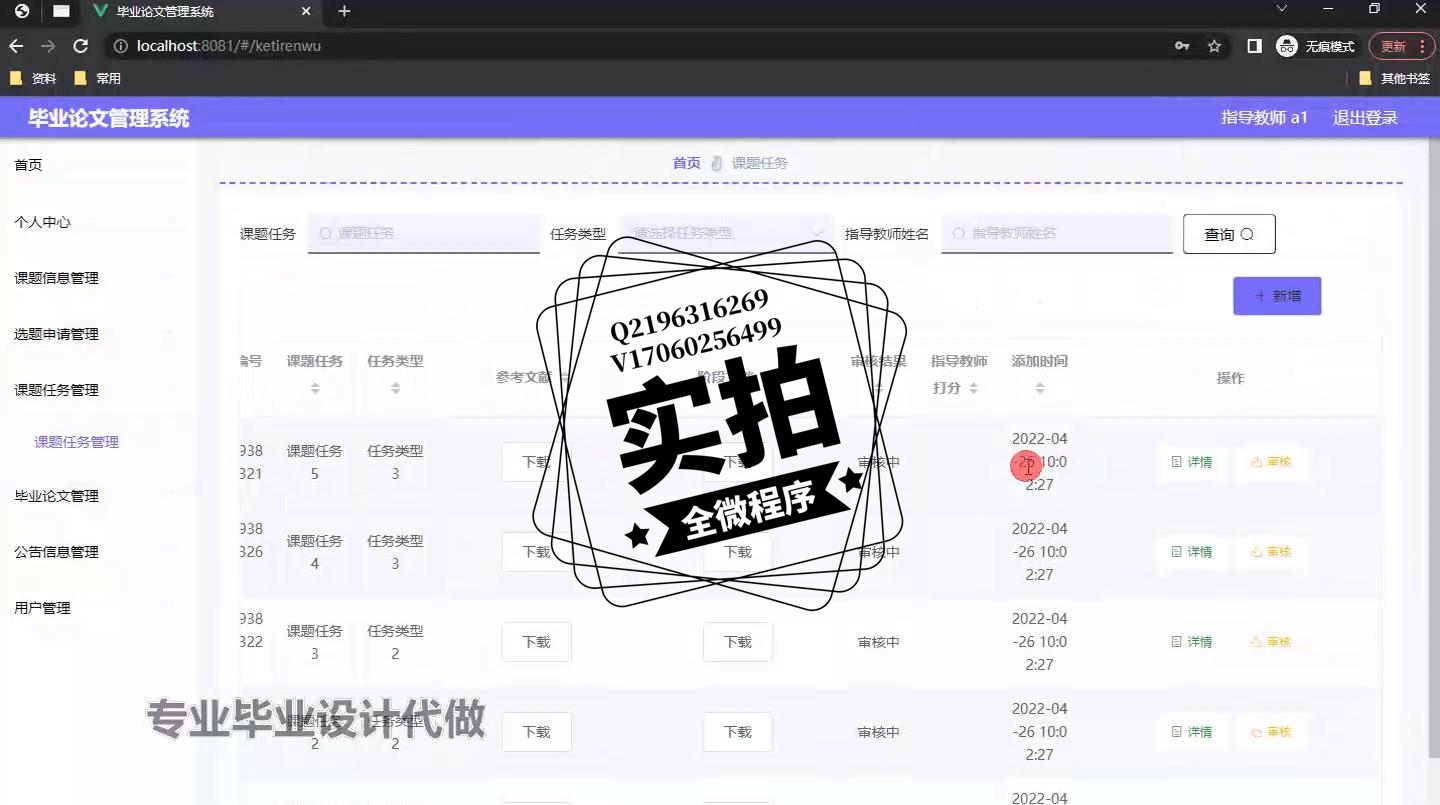The image size is (1440, 805).
Task: Click the 课题任务 search input field
Action: pyautogui.click(x=424, y=233)
